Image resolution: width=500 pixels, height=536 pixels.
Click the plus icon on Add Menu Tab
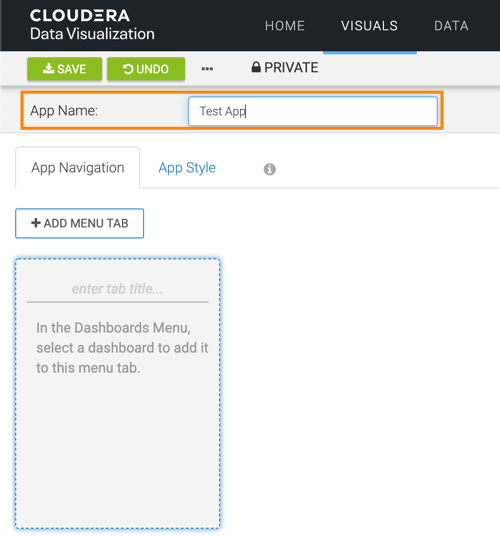tap(36, 223)
